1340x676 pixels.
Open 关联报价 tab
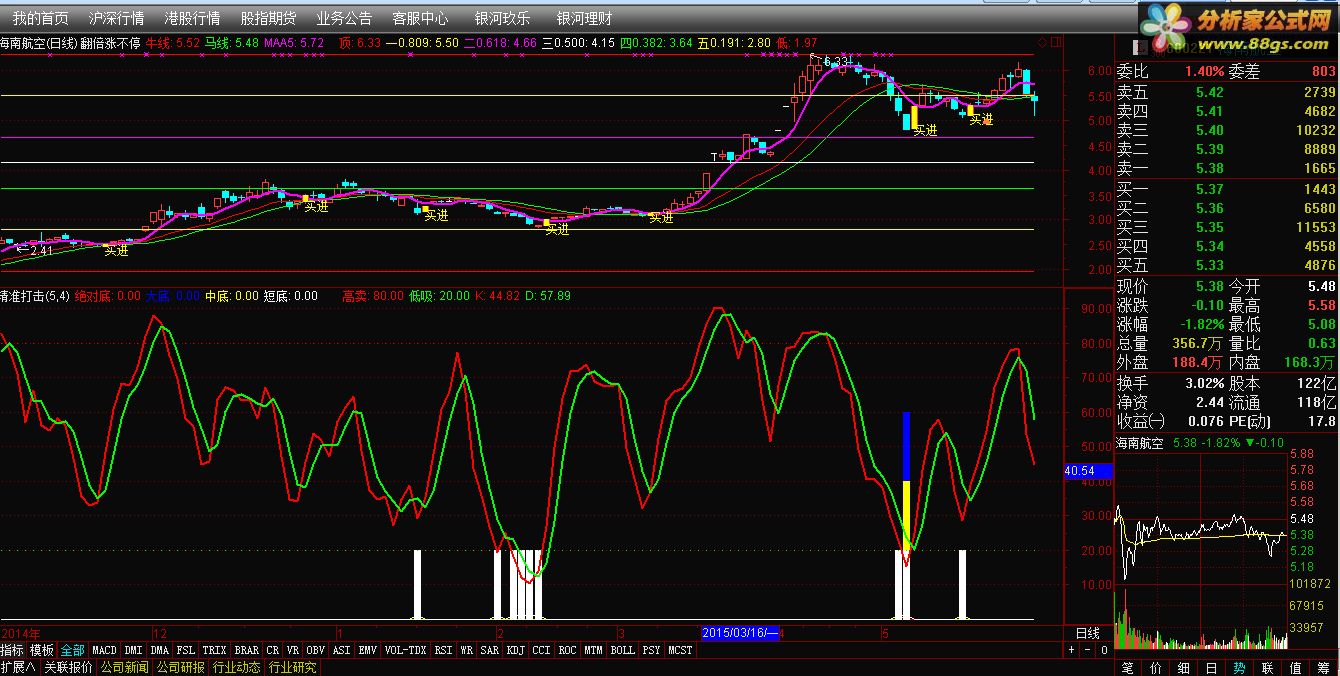(x=68, y=667)
